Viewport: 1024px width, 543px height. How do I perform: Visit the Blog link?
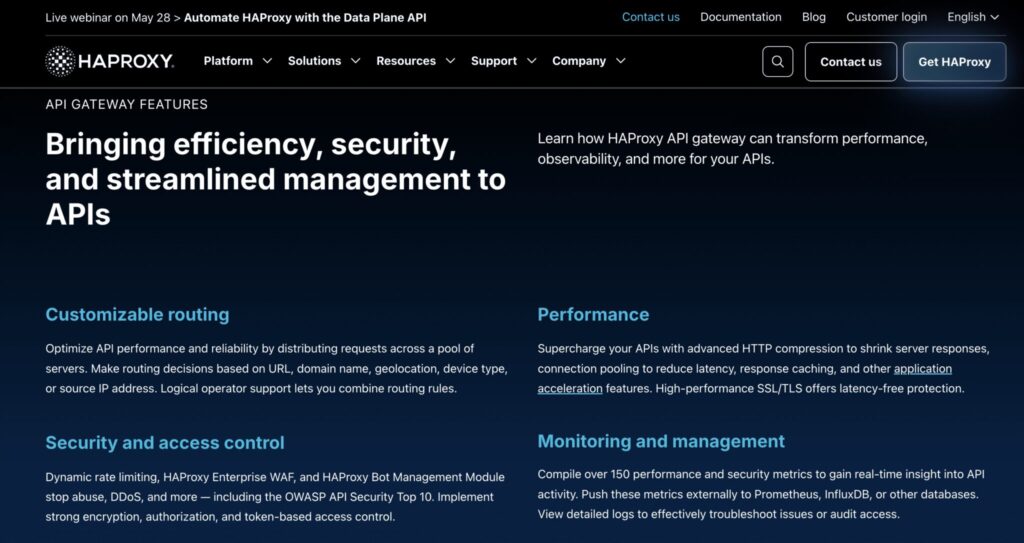click(x=814, y=18)
